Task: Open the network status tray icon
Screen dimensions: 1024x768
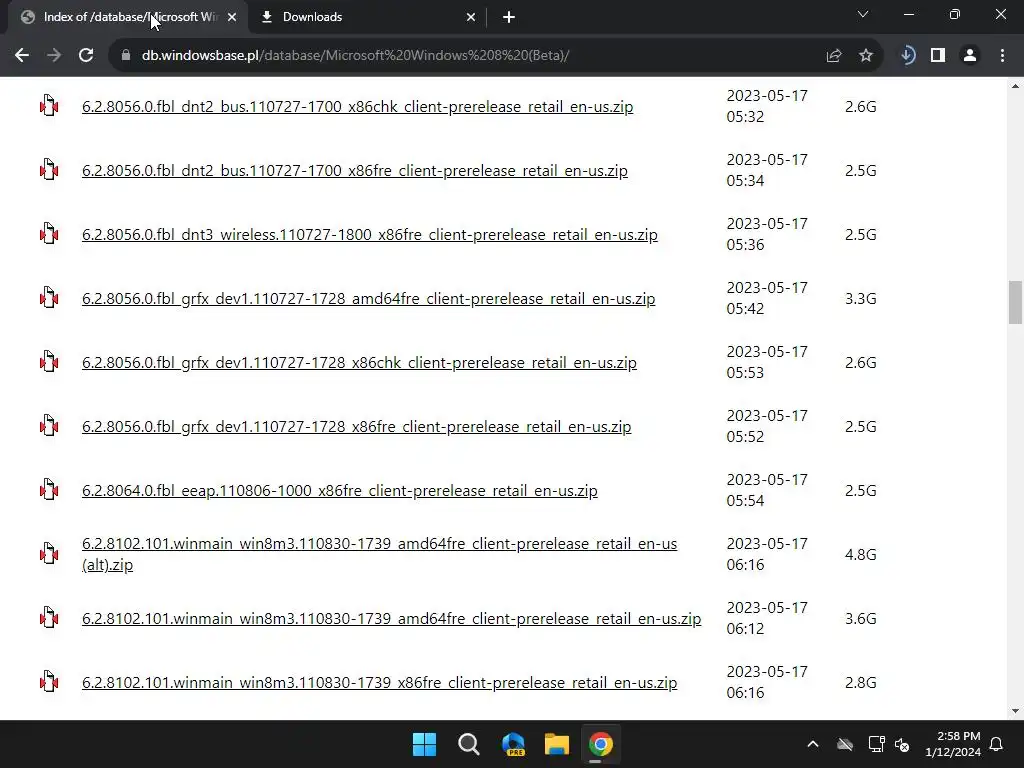Action: pyautogui.click(x=876, y=744)
